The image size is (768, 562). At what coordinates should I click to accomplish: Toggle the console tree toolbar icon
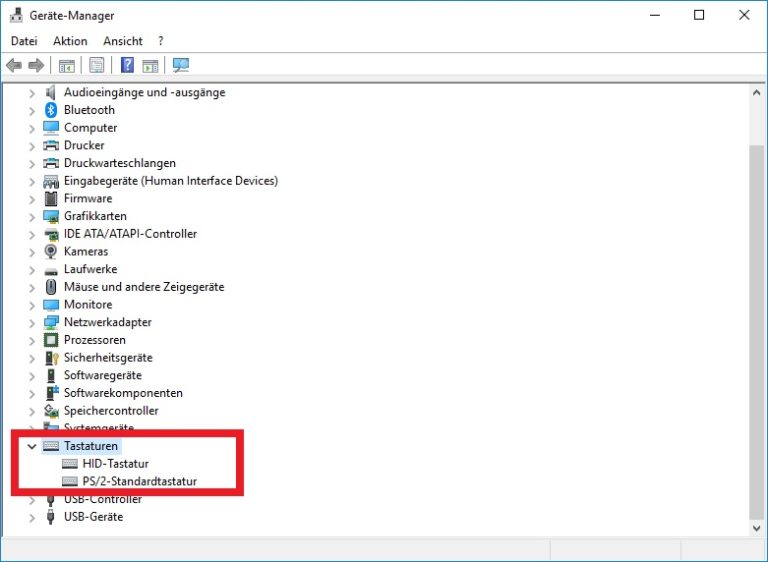tap(67, 65)
